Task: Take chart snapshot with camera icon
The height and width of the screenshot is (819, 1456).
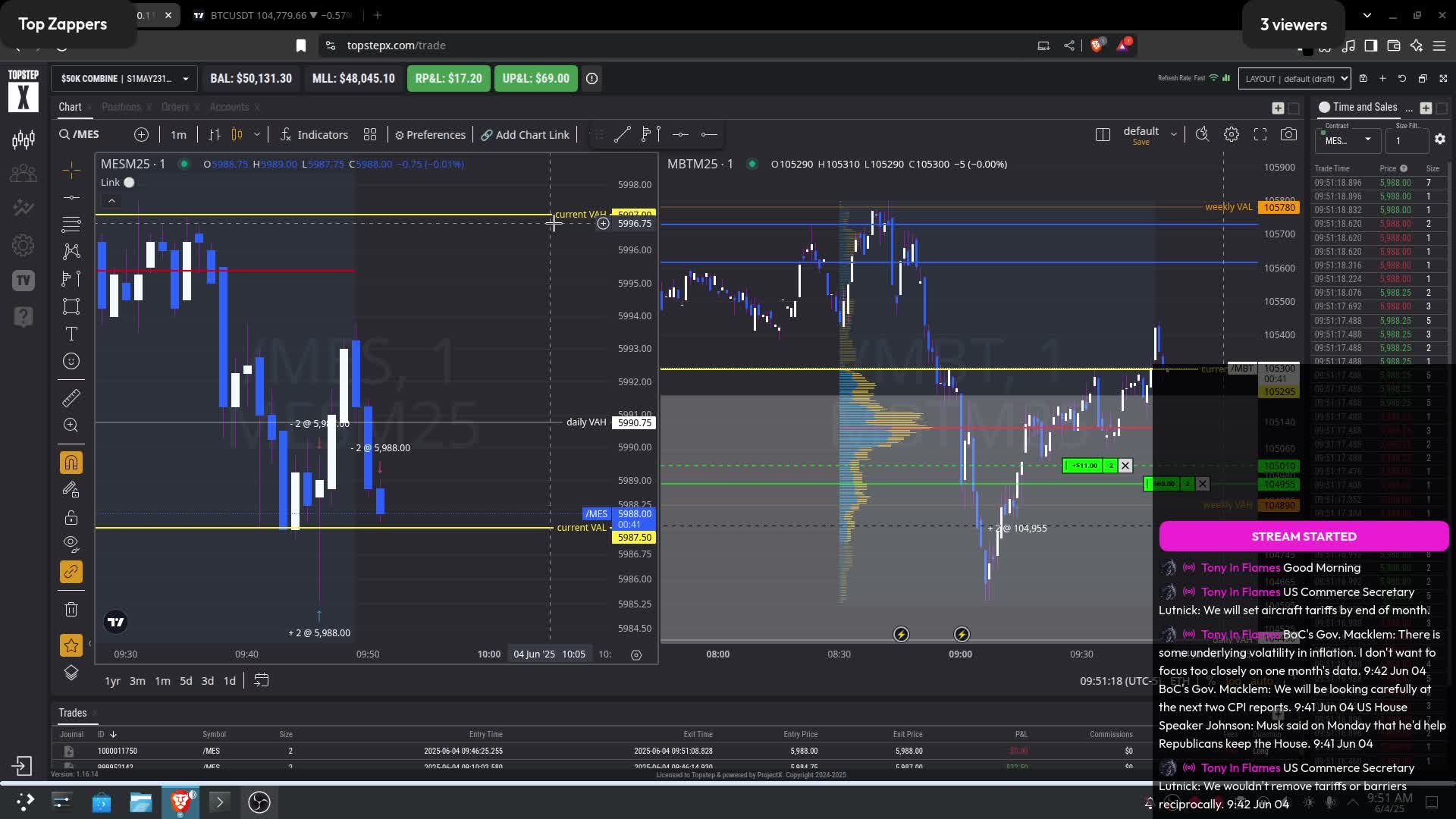Action: [x=1288, y=134]
